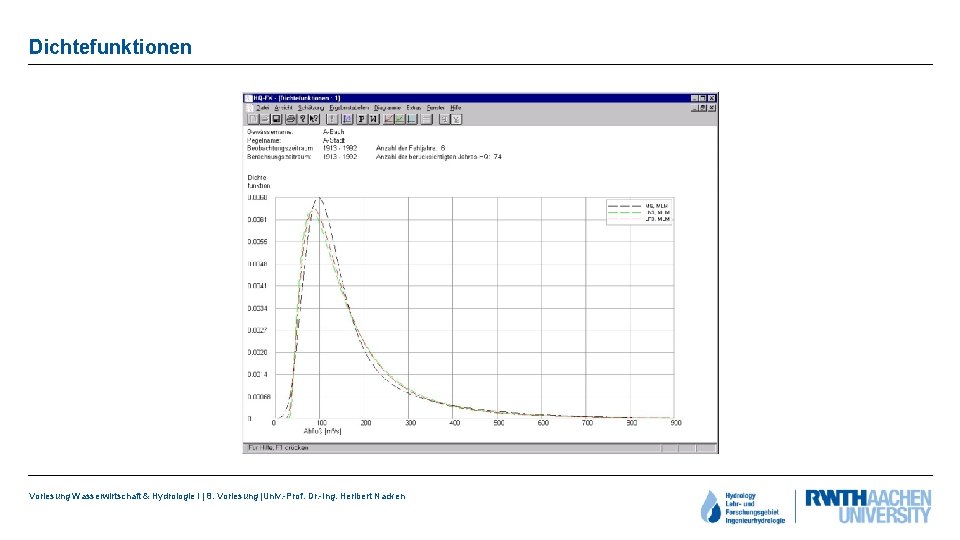The width and height of the screenshot is (960, 540).
Task: Click the exclamation mark toolbar icon
Action: point(332,119)
